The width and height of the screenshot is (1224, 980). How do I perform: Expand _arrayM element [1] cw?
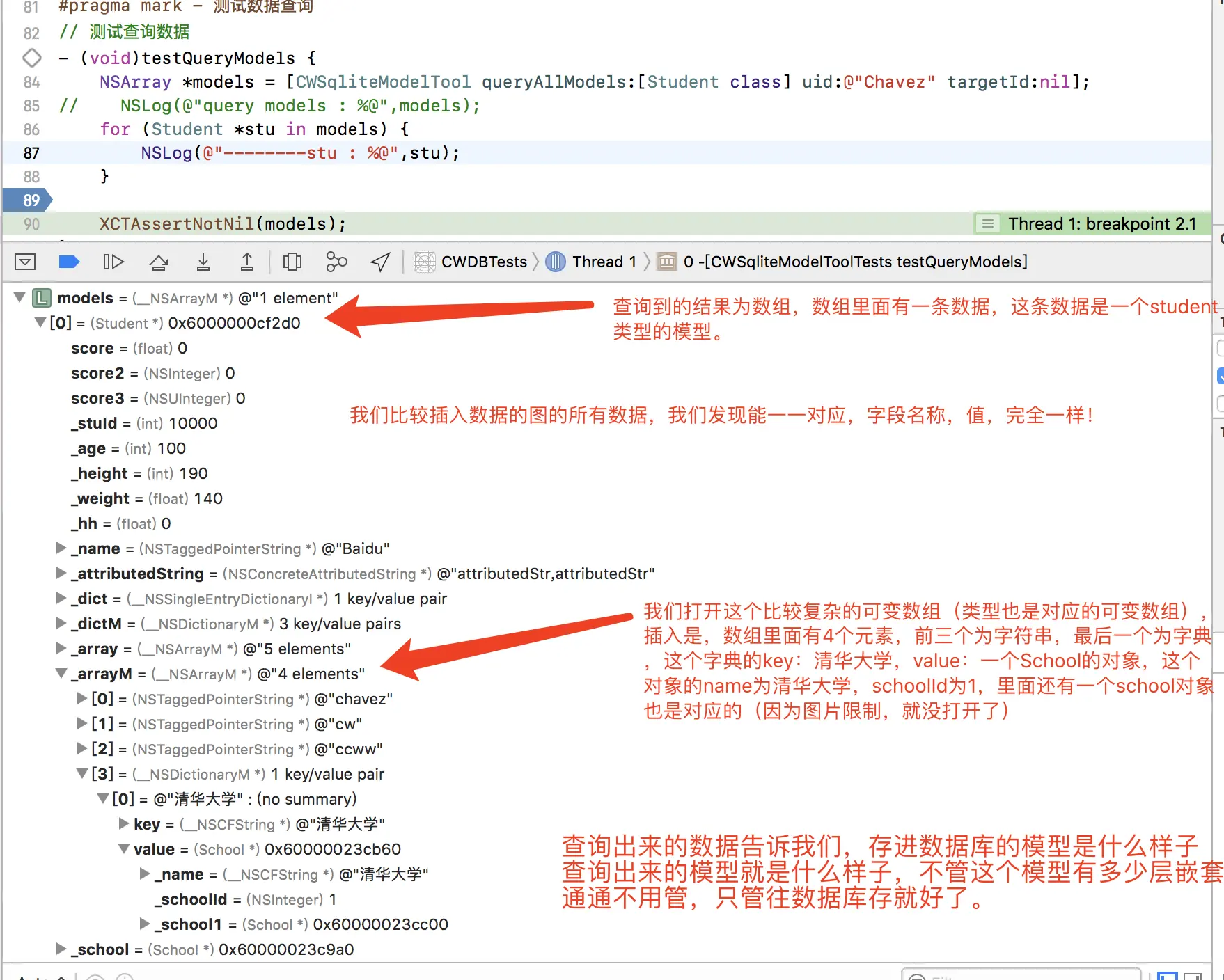click(x=82, y=724)
